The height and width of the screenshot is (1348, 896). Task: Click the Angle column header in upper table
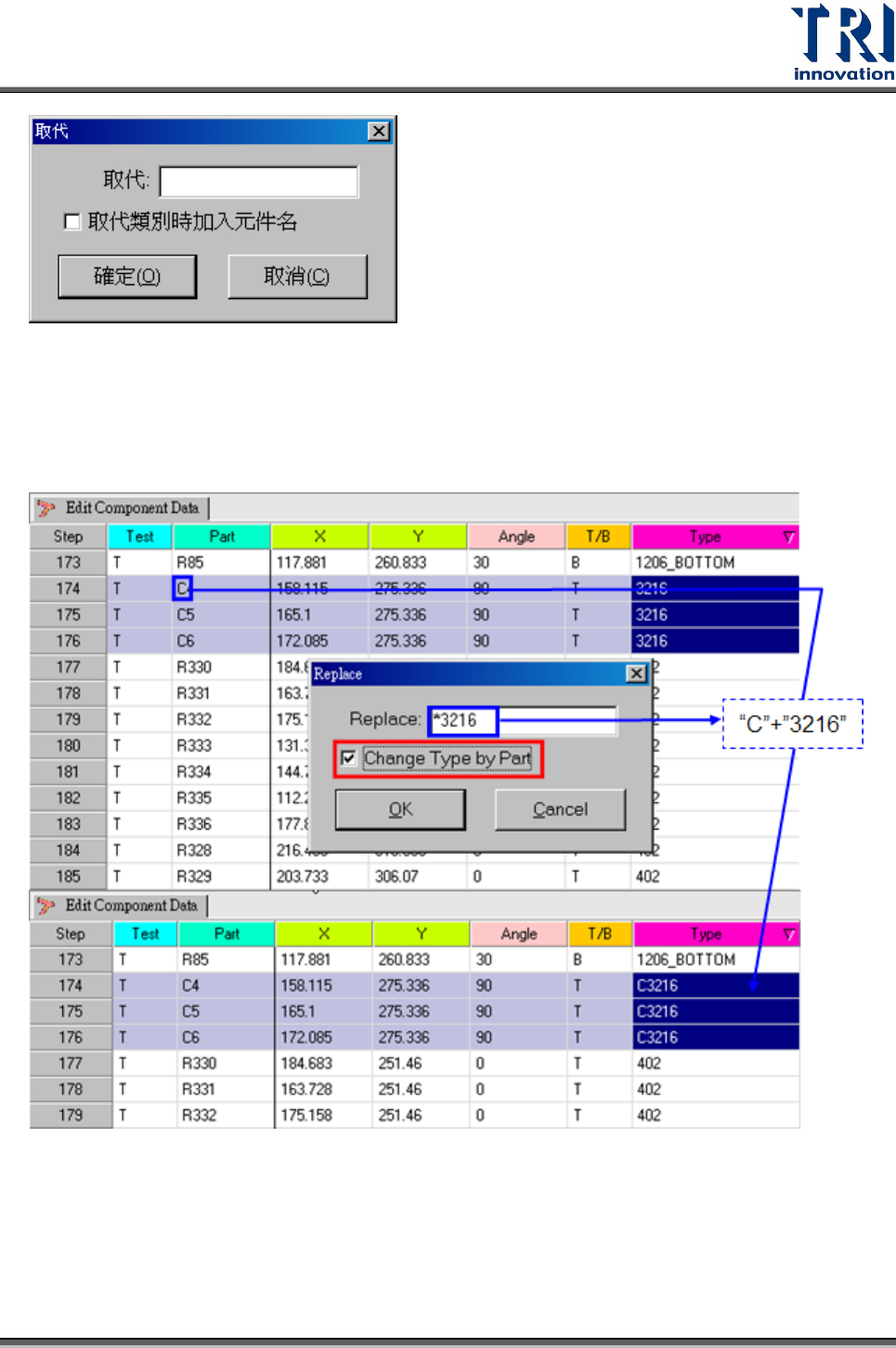click(516, 537)
